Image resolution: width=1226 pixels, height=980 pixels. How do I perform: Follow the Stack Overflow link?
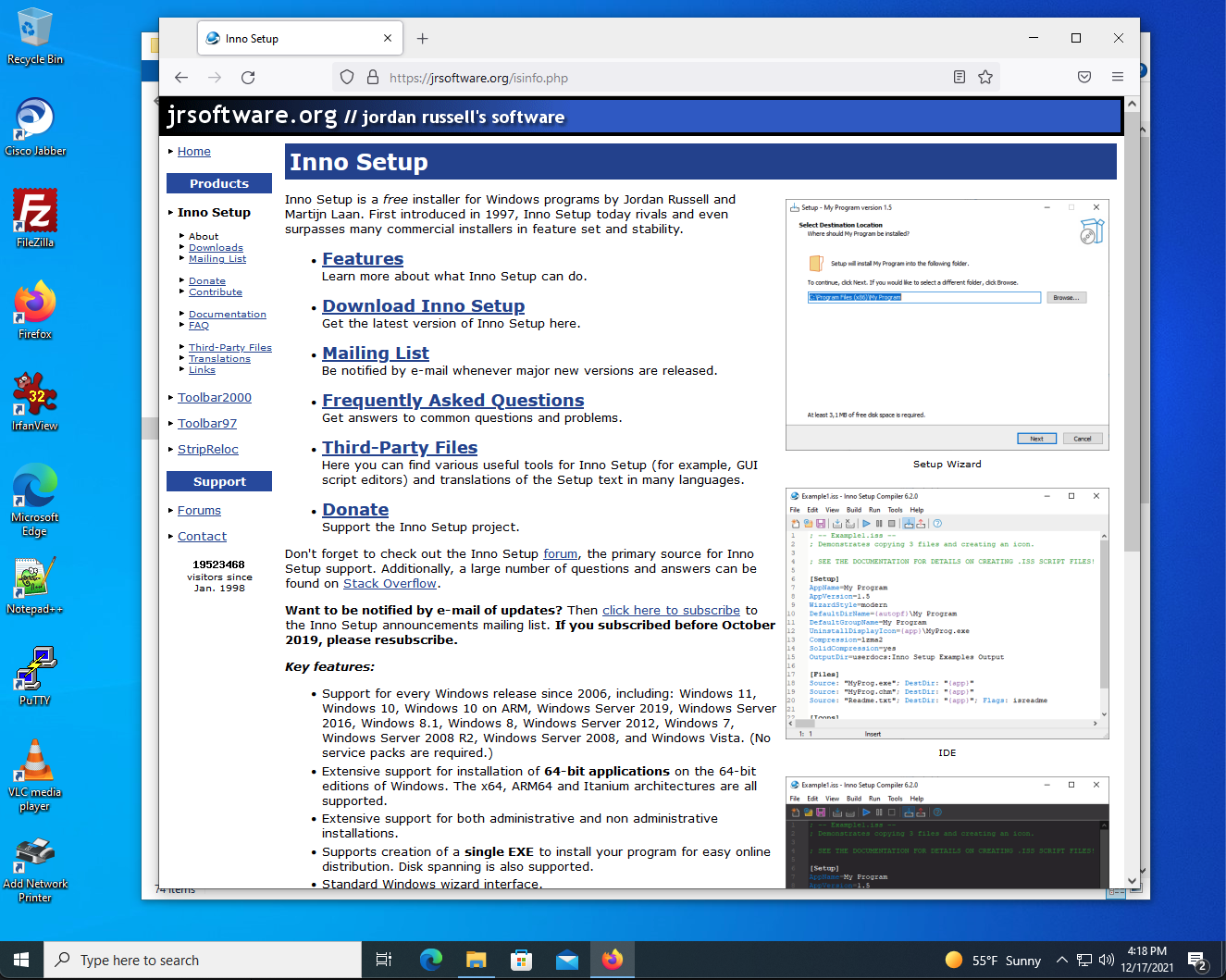(x=390, y=584)
